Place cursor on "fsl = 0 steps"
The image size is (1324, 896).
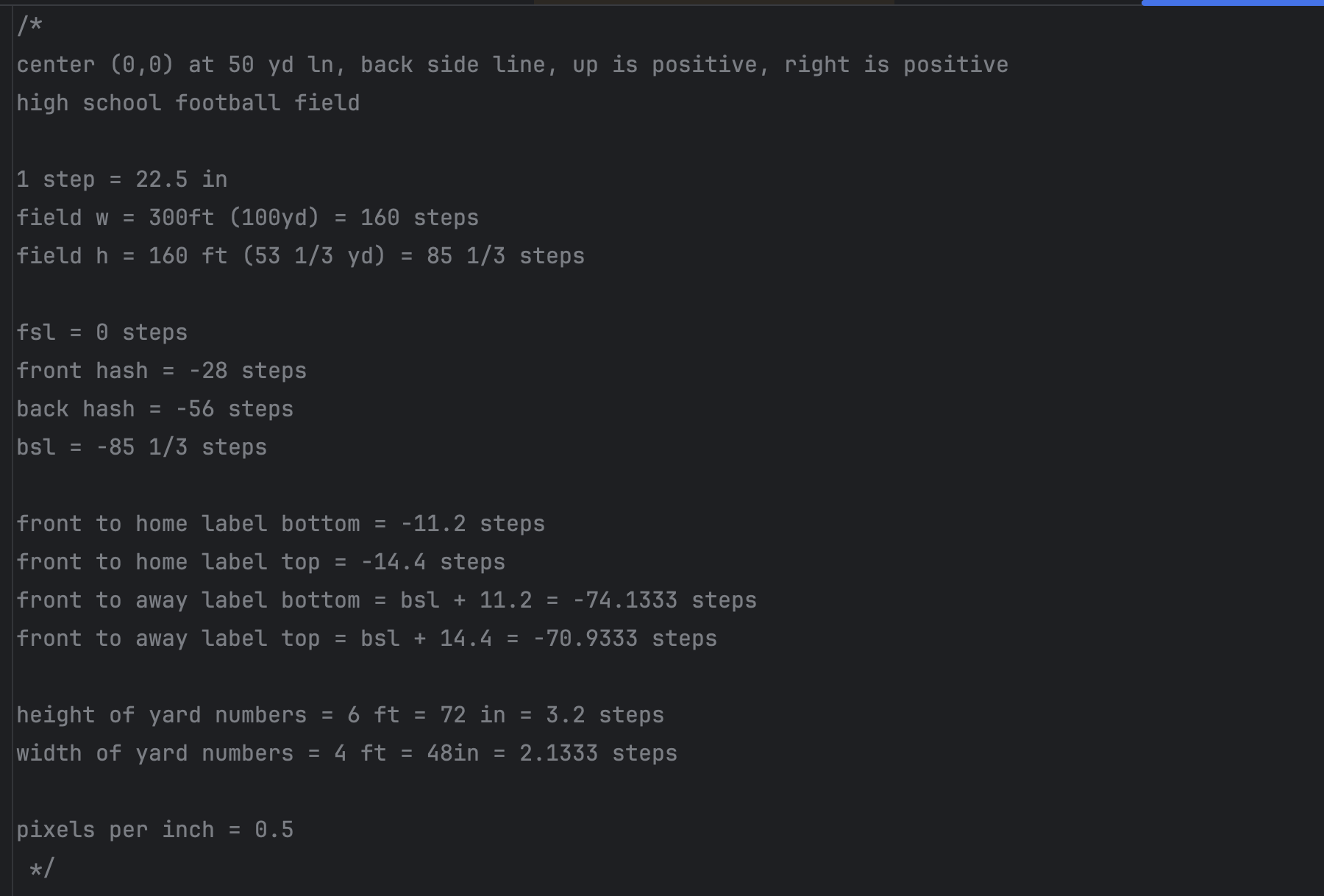click(x=102, y=333)
